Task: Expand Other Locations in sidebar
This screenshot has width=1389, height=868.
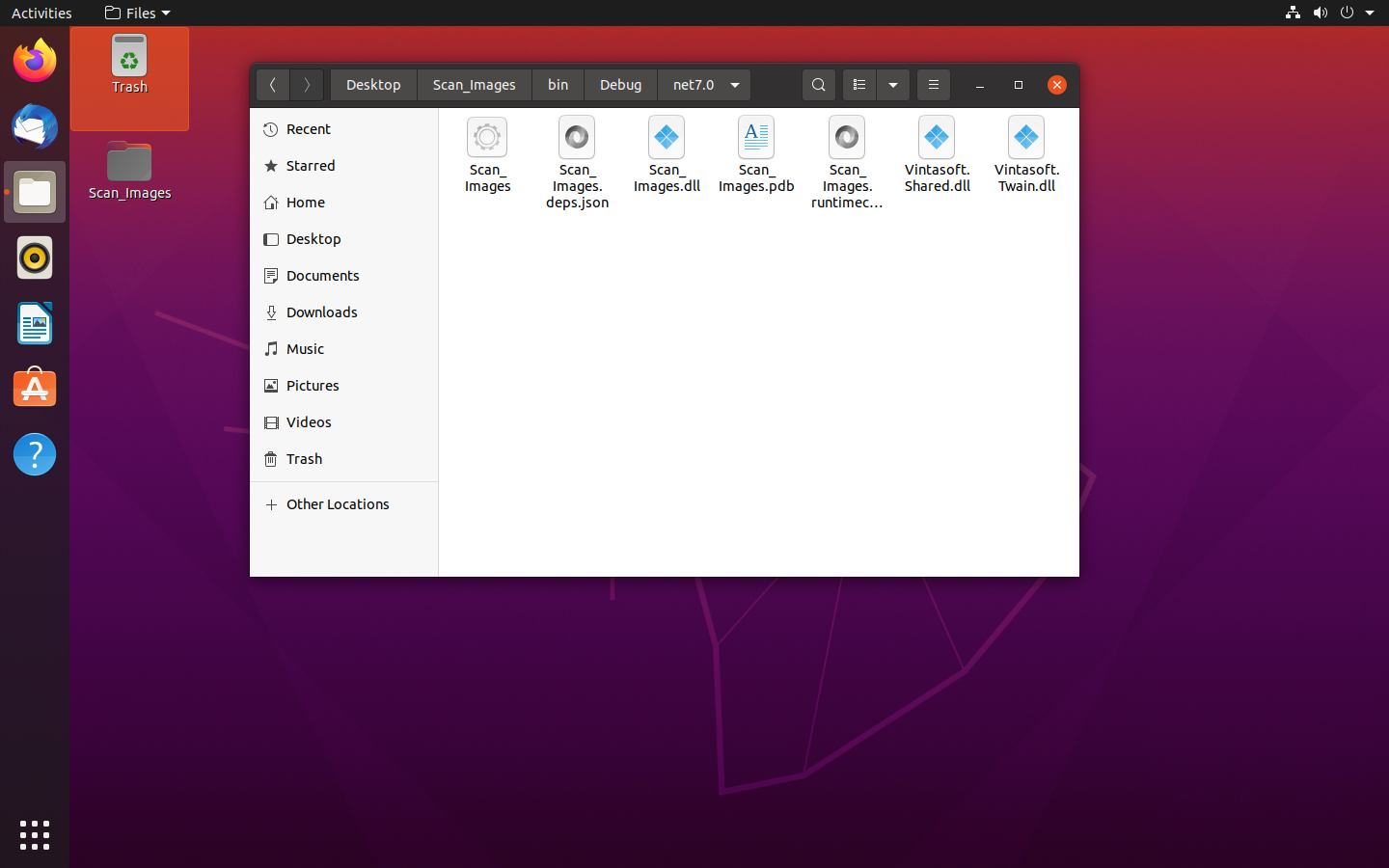Action: [x=337, y=504]
